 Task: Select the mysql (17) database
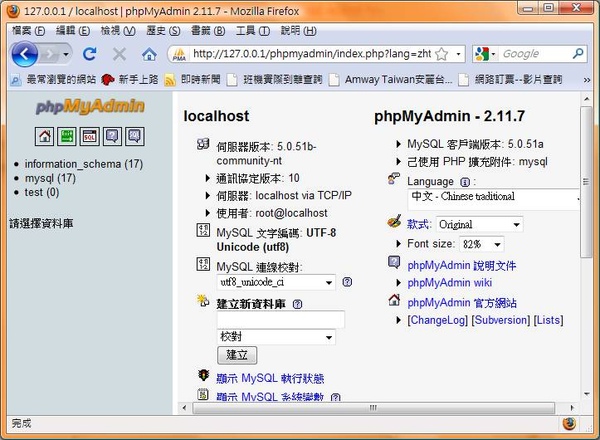[x=50, y=178]
